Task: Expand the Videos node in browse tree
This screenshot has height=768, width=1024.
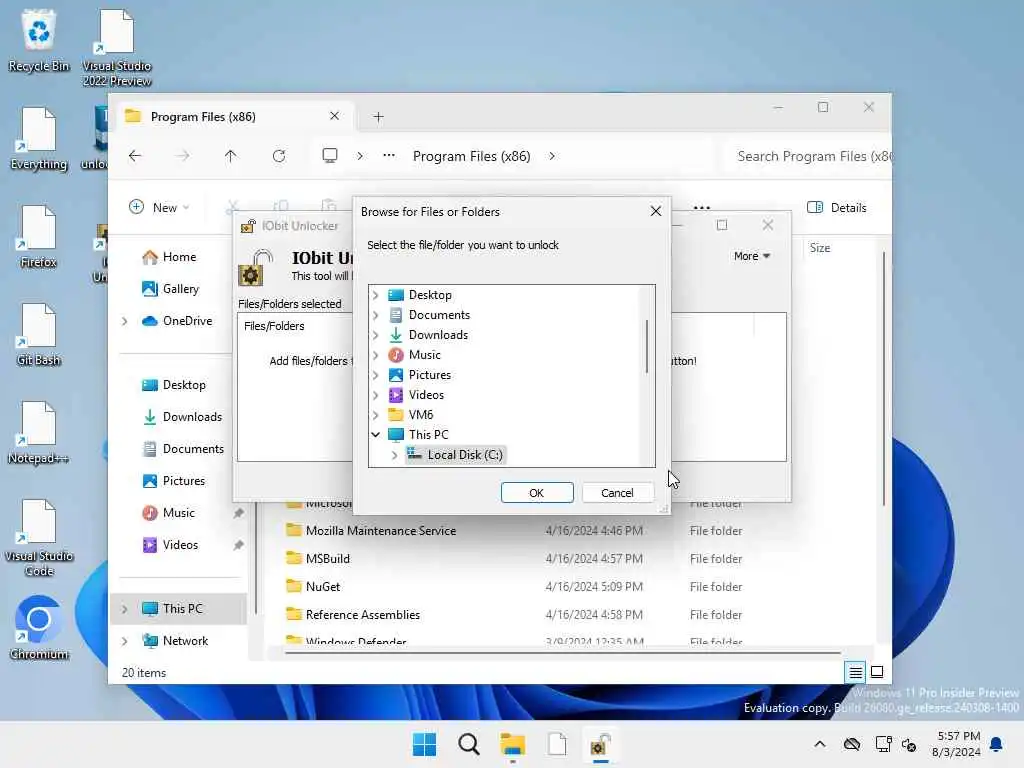Action: pos(376,395)
